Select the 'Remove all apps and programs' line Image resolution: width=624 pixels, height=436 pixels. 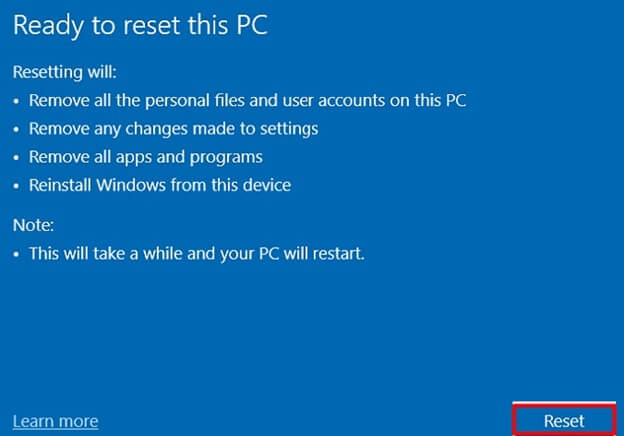coord(146,157)
